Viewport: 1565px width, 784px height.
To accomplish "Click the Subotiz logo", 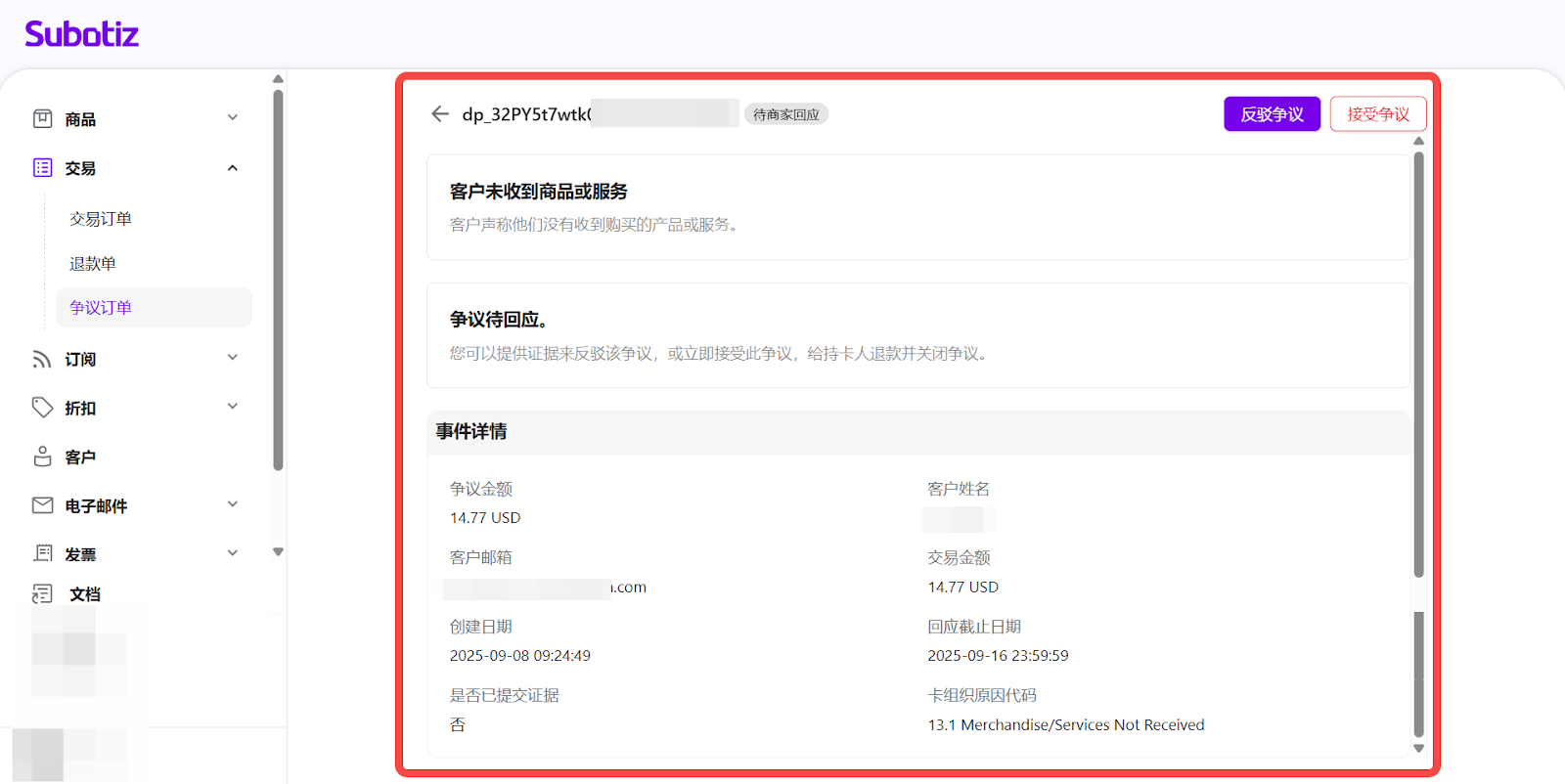I will [81, 34].
